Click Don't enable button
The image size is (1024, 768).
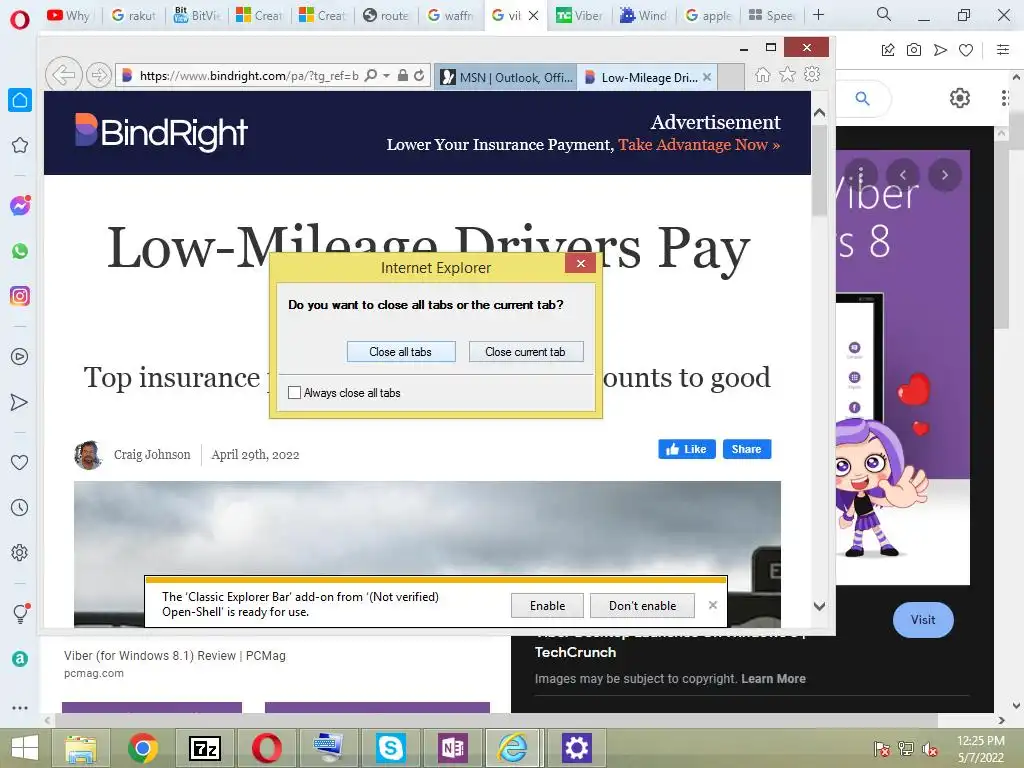643,605
